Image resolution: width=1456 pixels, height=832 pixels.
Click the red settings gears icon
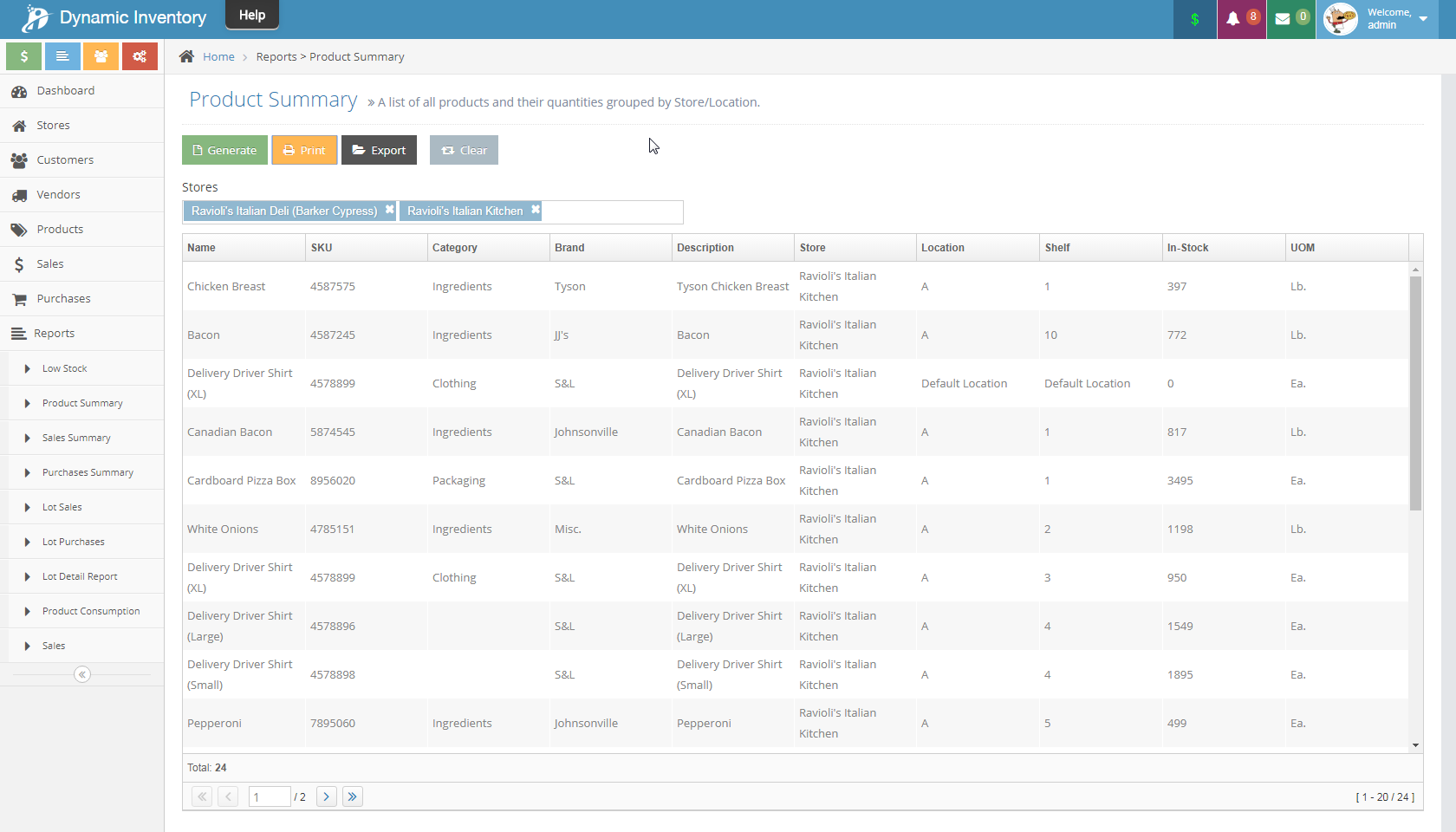point(140,55)
